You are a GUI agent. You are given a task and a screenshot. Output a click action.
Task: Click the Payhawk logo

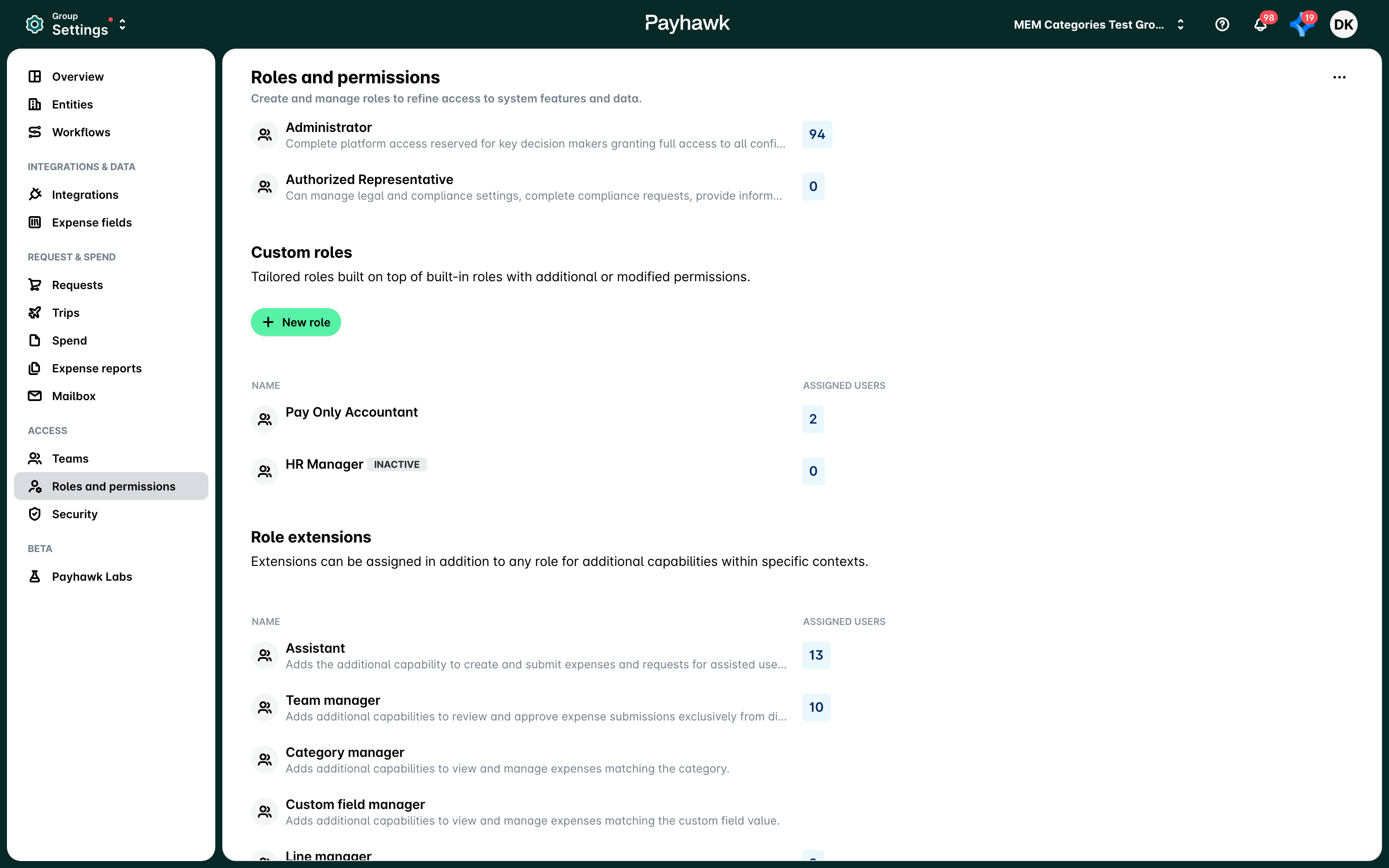pyautogui.click(x=687, y=23)
